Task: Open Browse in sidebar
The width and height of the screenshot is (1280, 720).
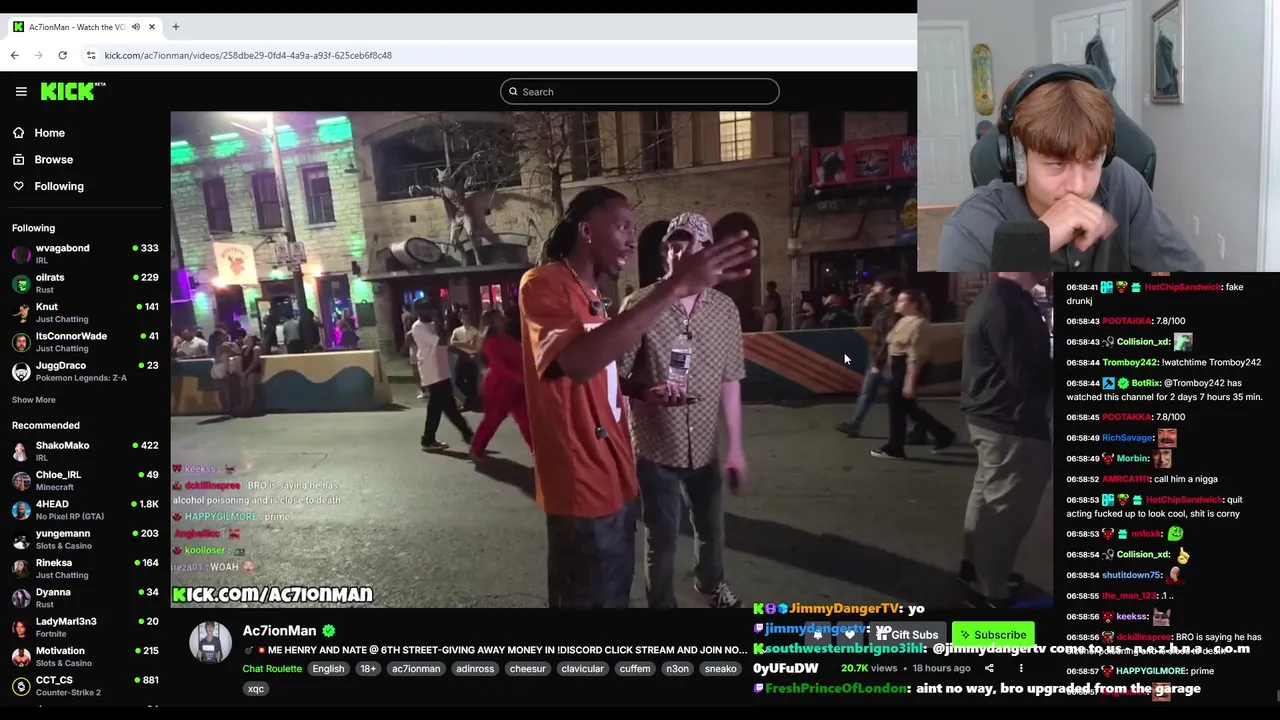Action: tap(53, 160)
